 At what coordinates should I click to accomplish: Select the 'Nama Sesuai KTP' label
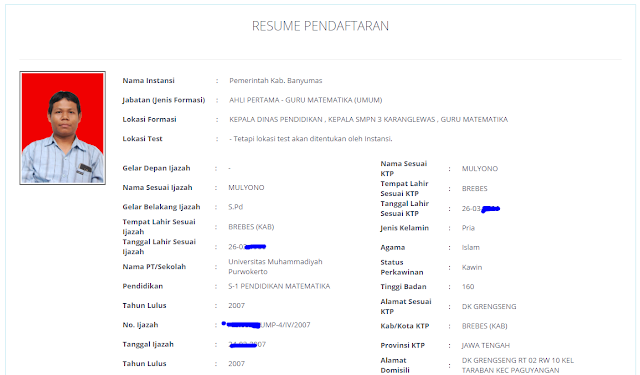pos(404,169)
